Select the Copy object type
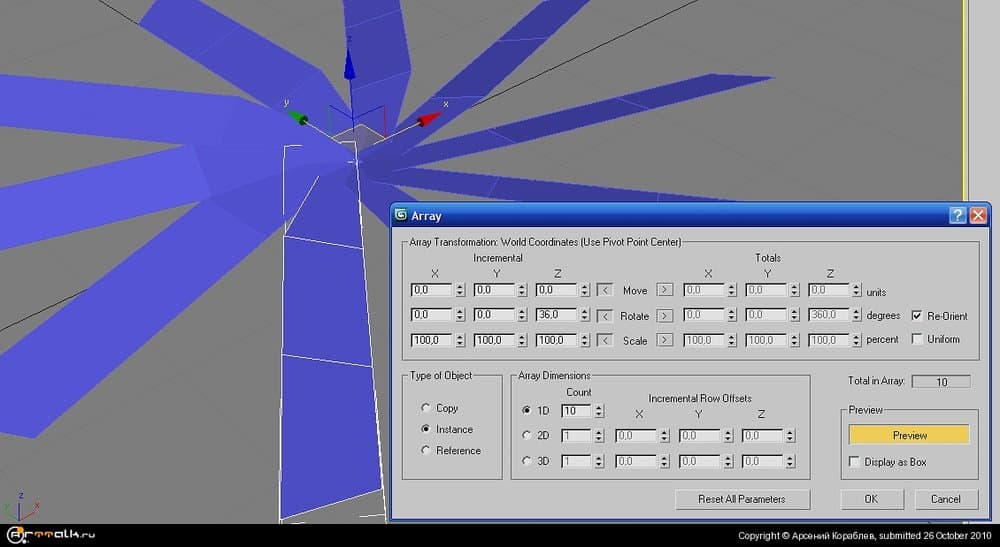 (x=427, y=408)
